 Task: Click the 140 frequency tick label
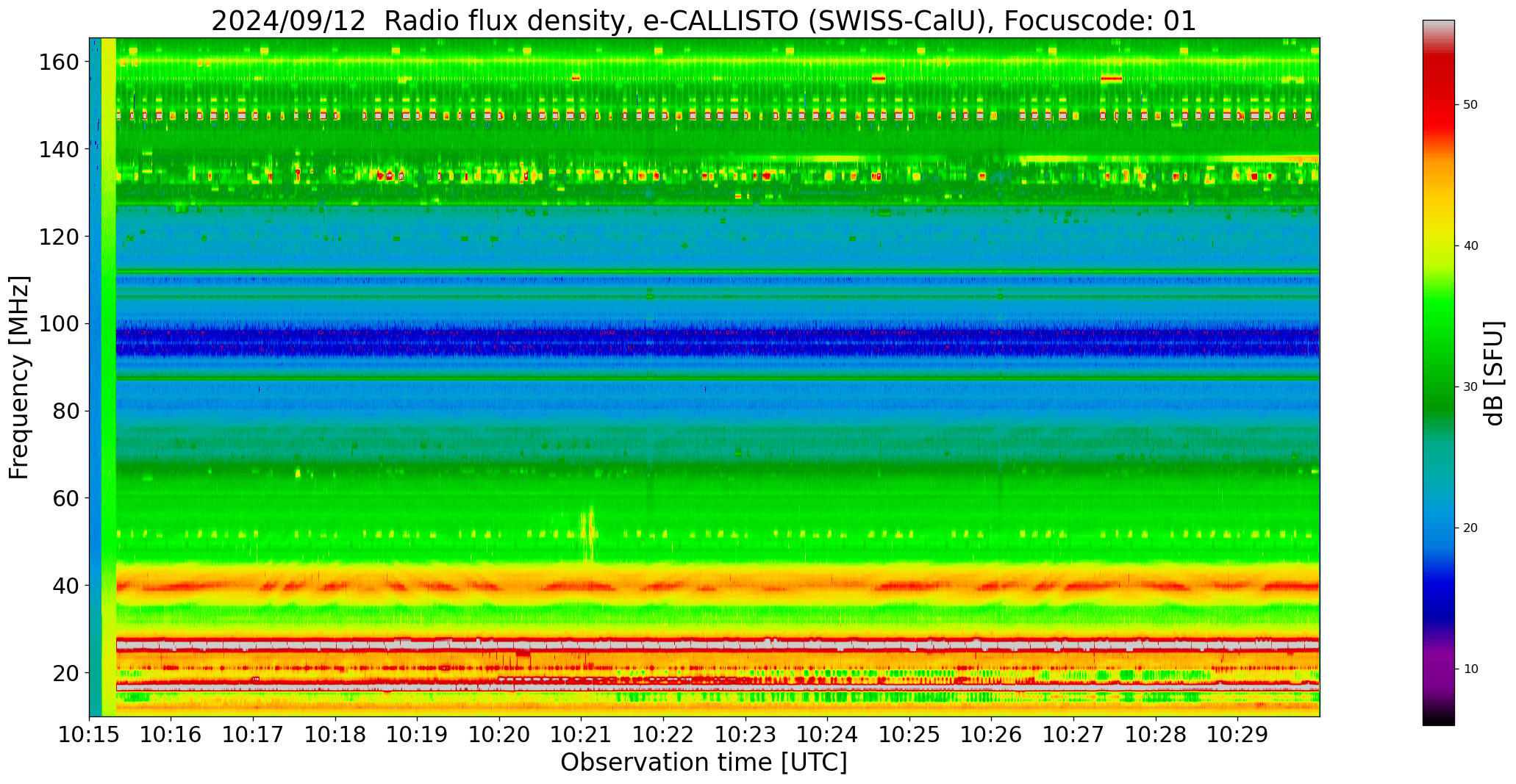click(59, 150)
